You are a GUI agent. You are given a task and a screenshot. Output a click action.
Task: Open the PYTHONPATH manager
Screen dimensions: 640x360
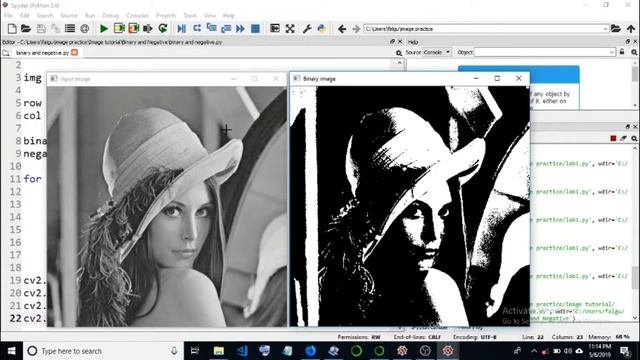pos(322,29)
